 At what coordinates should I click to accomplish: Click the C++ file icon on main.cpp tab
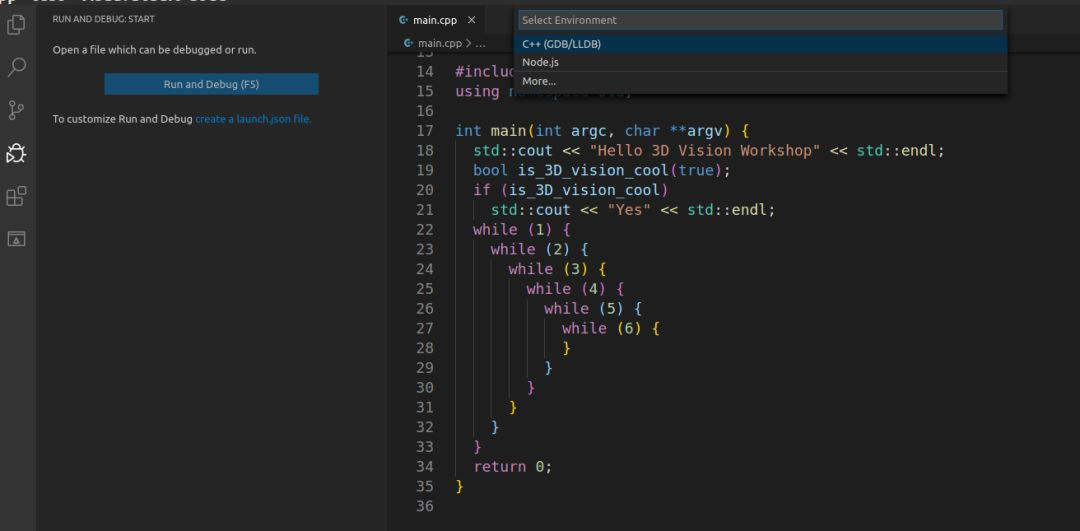(x=404, y=20)
